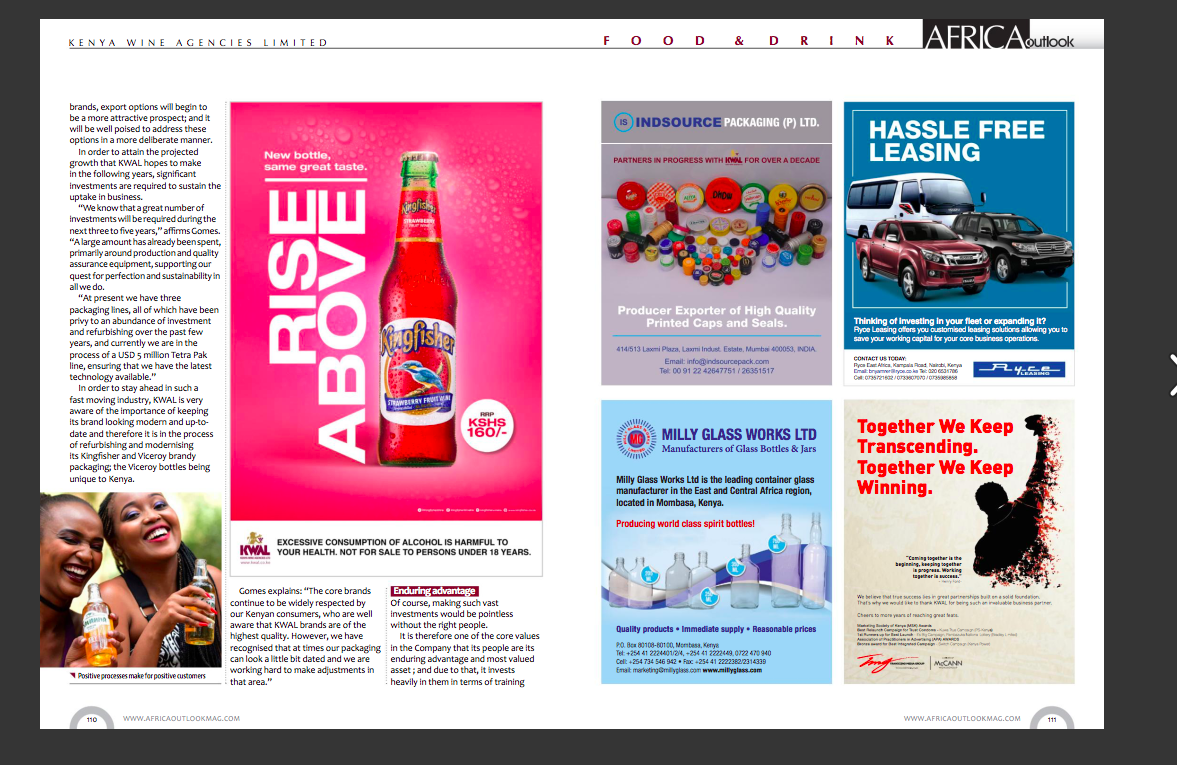Open the www.millyglass.com website link

coord(732,670)
